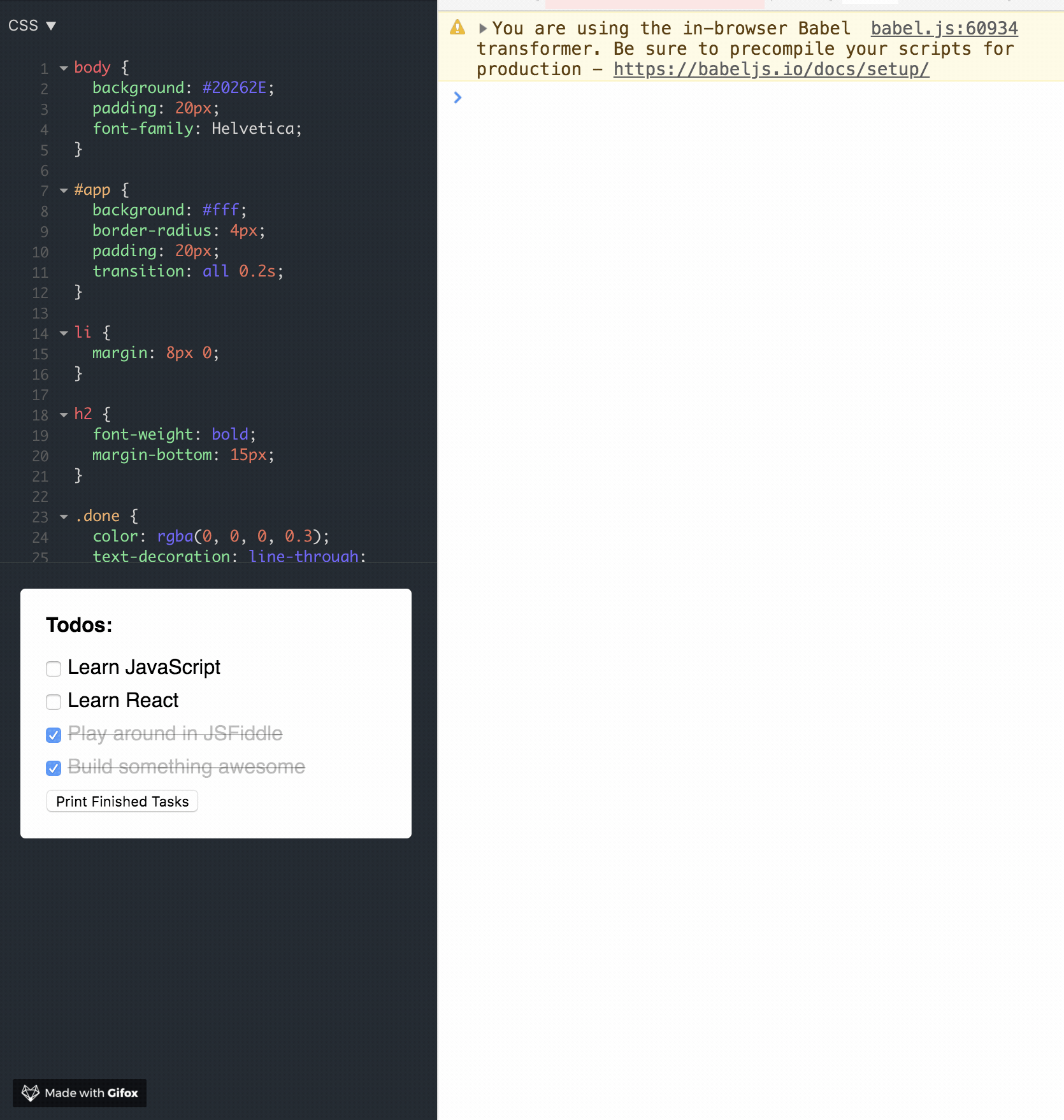This screenshot has height=1120, width=1064.
Task: Open the CSS panel dropdown arrow
Action: pos(51,25)
